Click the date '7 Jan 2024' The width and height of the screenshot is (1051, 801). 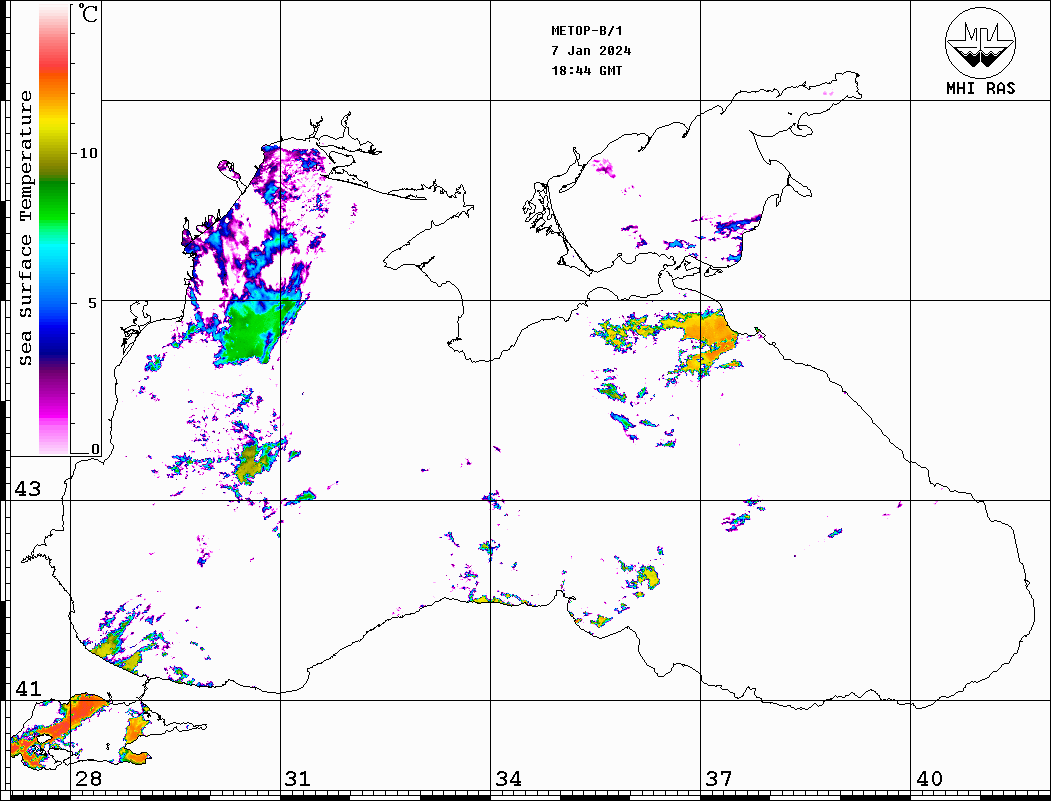tap(591, 51)
